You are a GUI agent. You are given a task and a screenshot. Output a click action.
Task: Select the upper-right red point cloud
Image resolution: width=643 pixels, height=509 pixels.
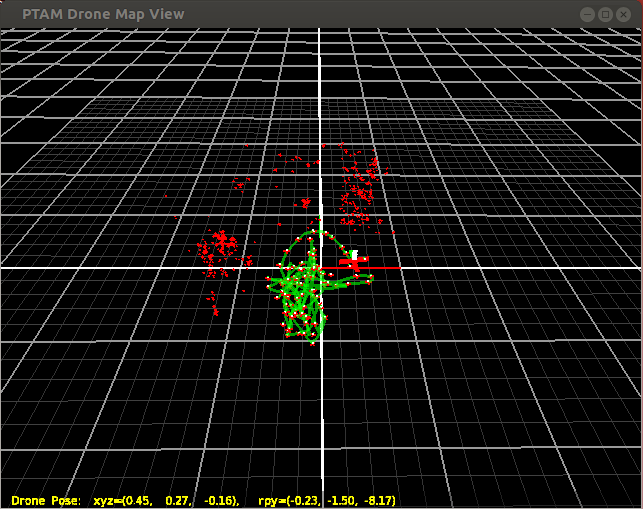(359, 185)
